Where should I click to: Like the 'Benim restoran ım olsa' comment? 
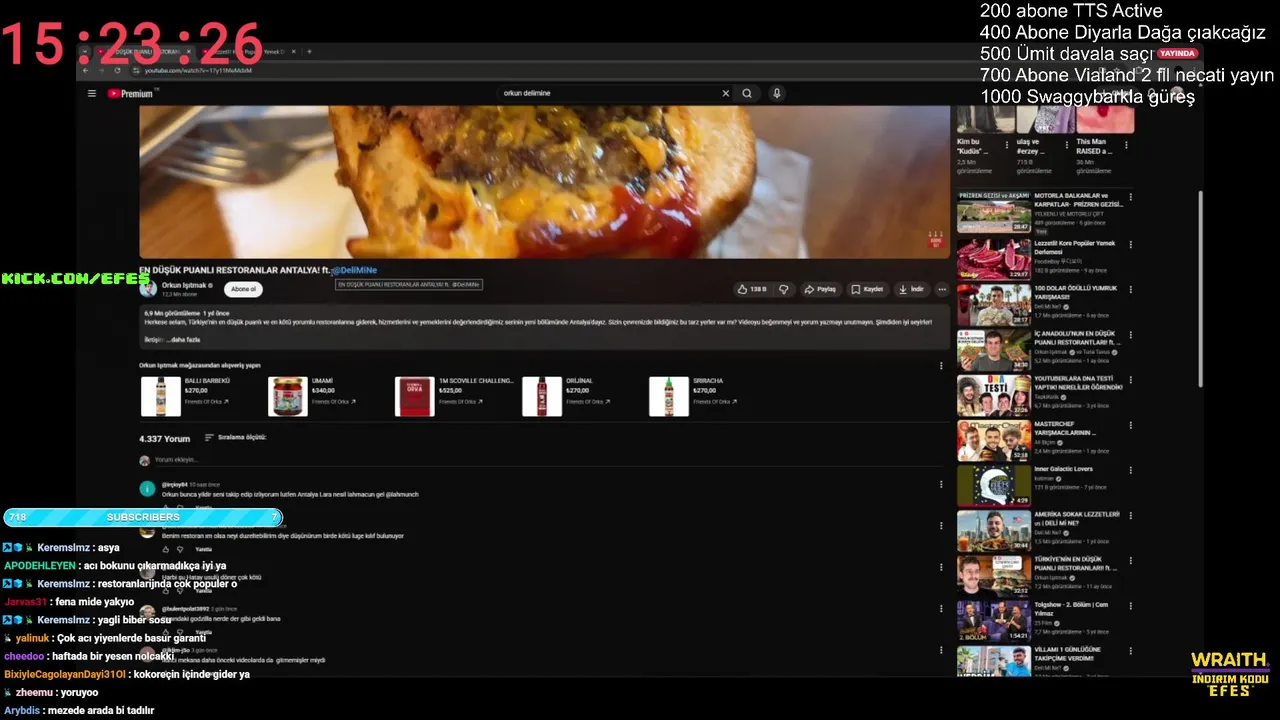[165, 549]
